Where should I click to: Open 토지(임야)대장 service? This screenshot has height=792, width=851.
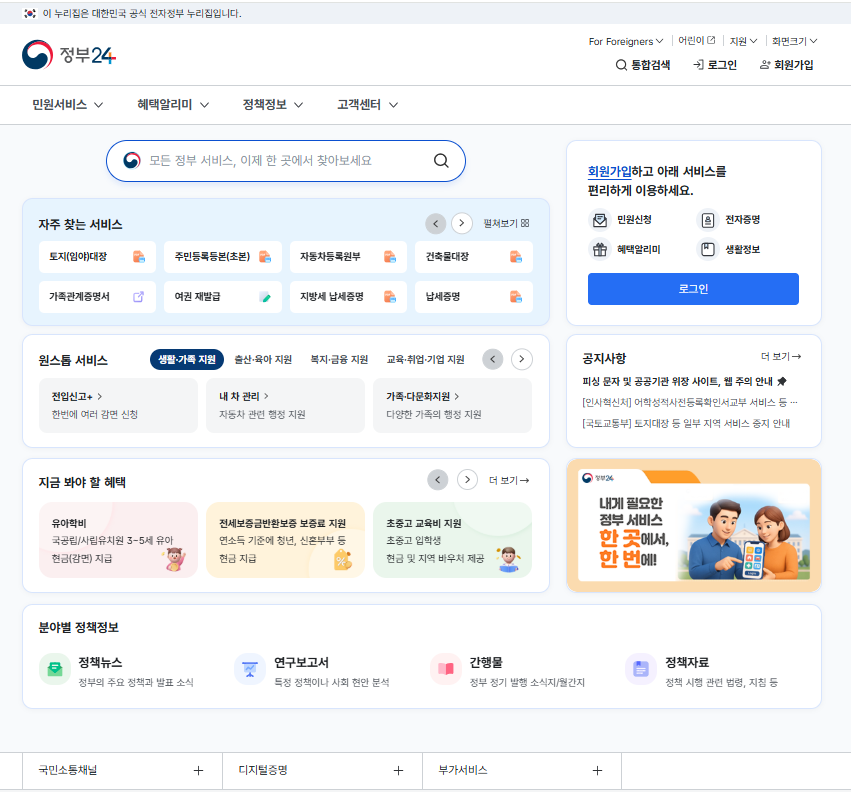(97, 257)
